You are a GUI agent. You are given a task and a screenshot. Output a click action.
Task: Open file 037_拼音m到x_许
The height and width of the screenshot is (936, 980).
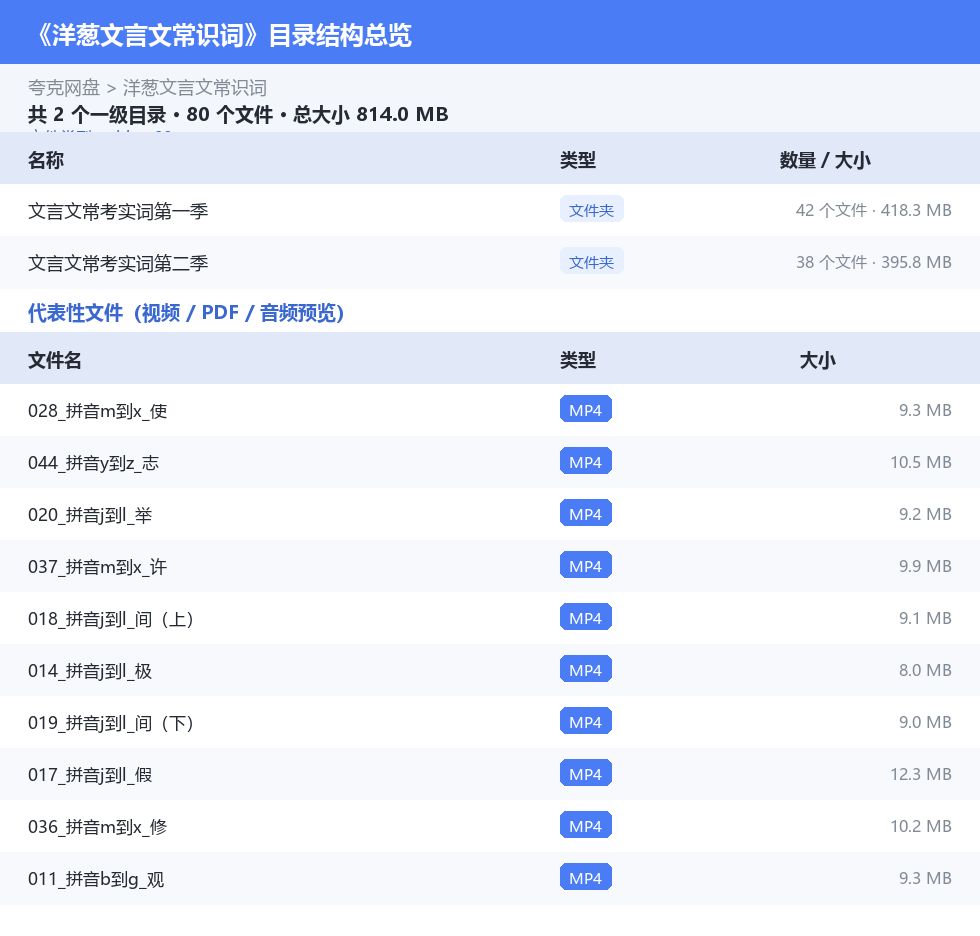[490, 566]
